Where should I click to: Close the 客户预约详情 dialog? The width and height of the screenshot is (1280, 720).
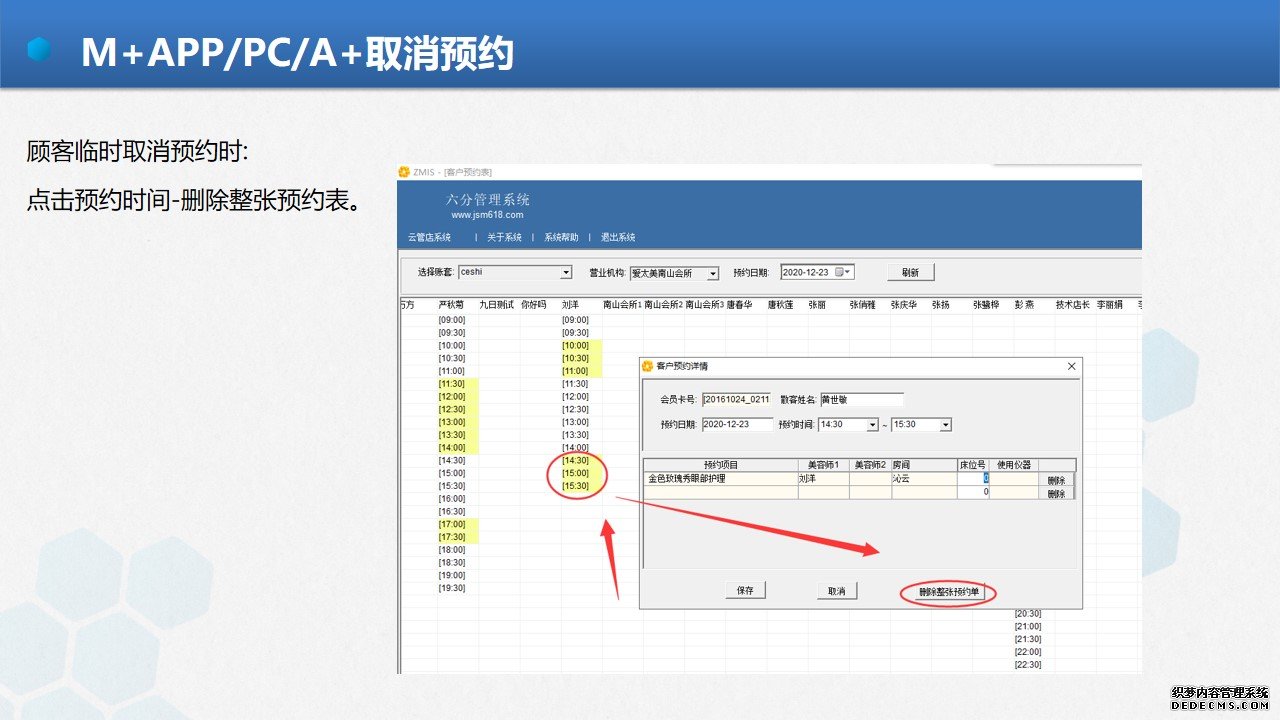1071,367
